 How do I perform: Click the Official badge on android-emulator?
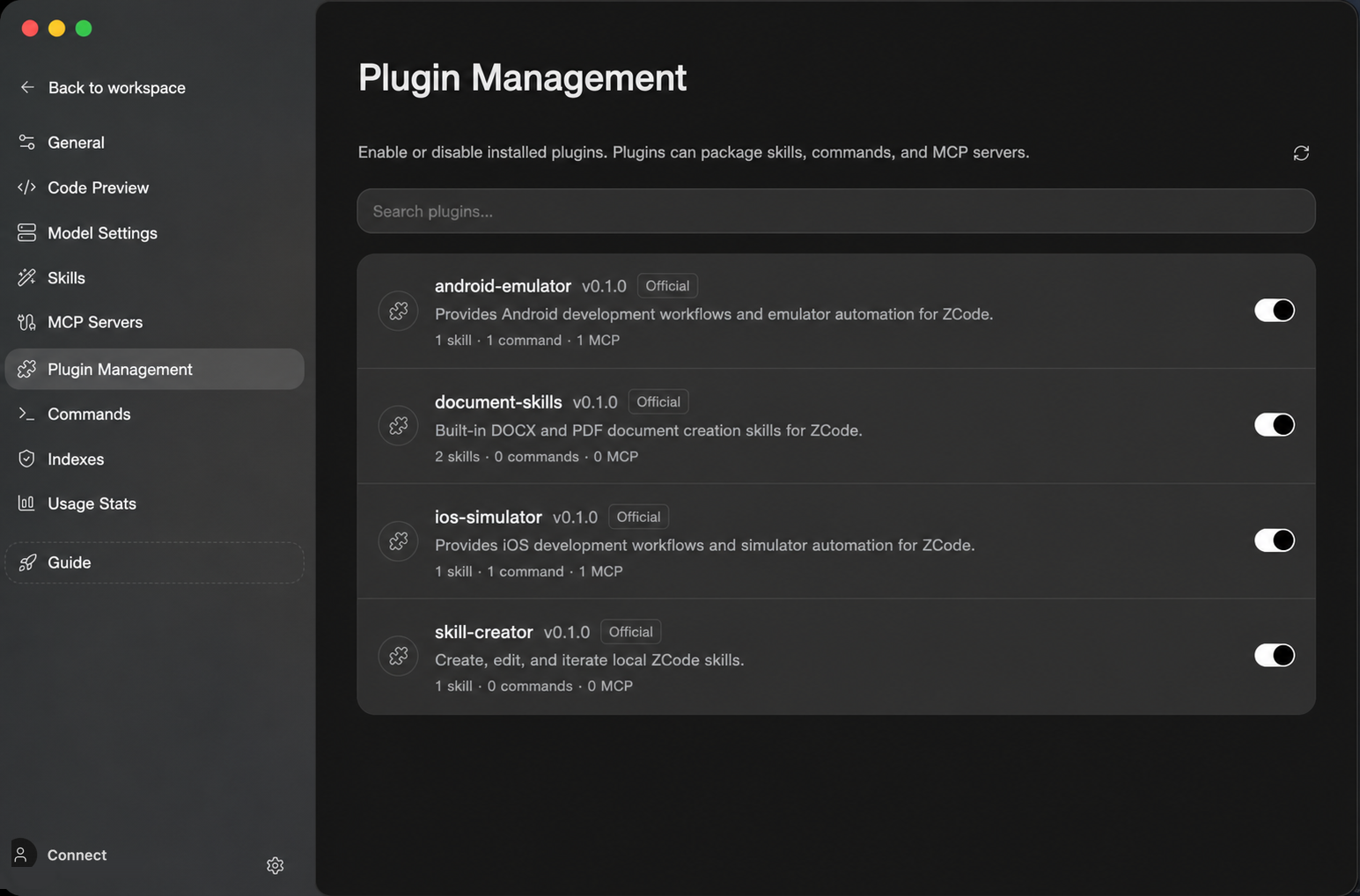tap(667, 286)
